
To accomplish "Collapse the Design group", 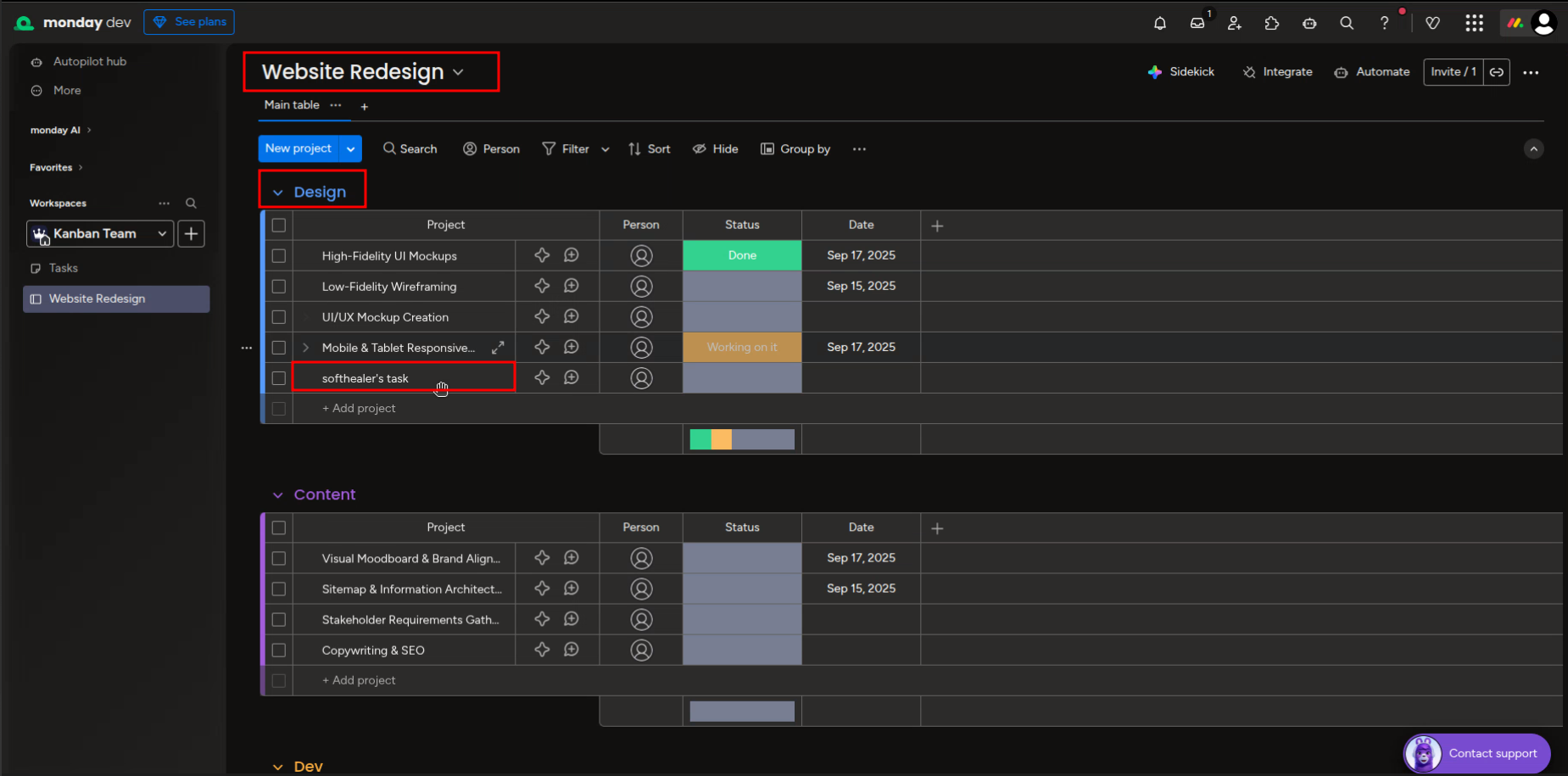I will click(x=277, y=193).
